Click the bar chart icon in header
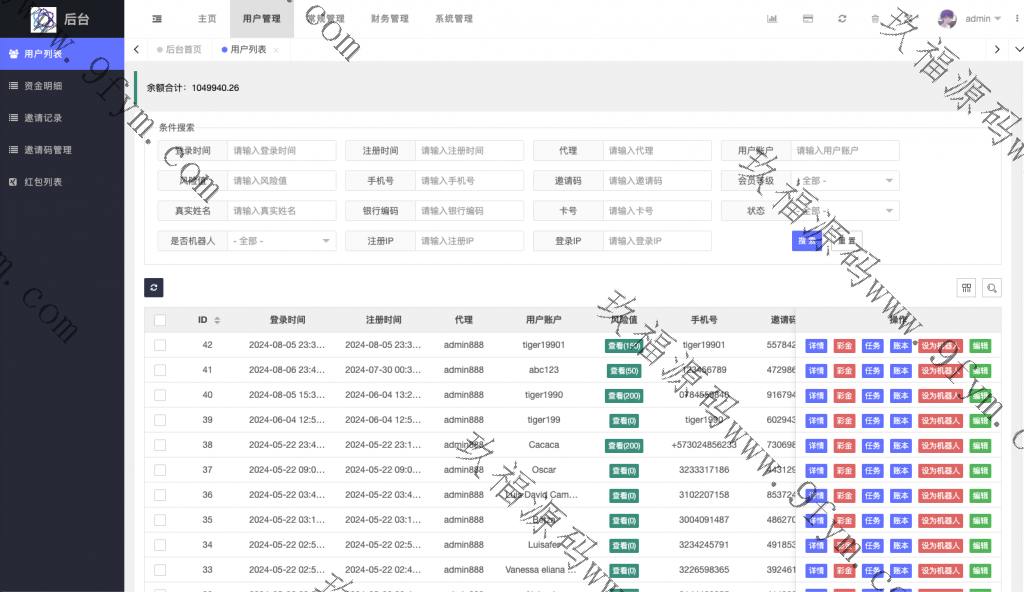 pos(772,19)
